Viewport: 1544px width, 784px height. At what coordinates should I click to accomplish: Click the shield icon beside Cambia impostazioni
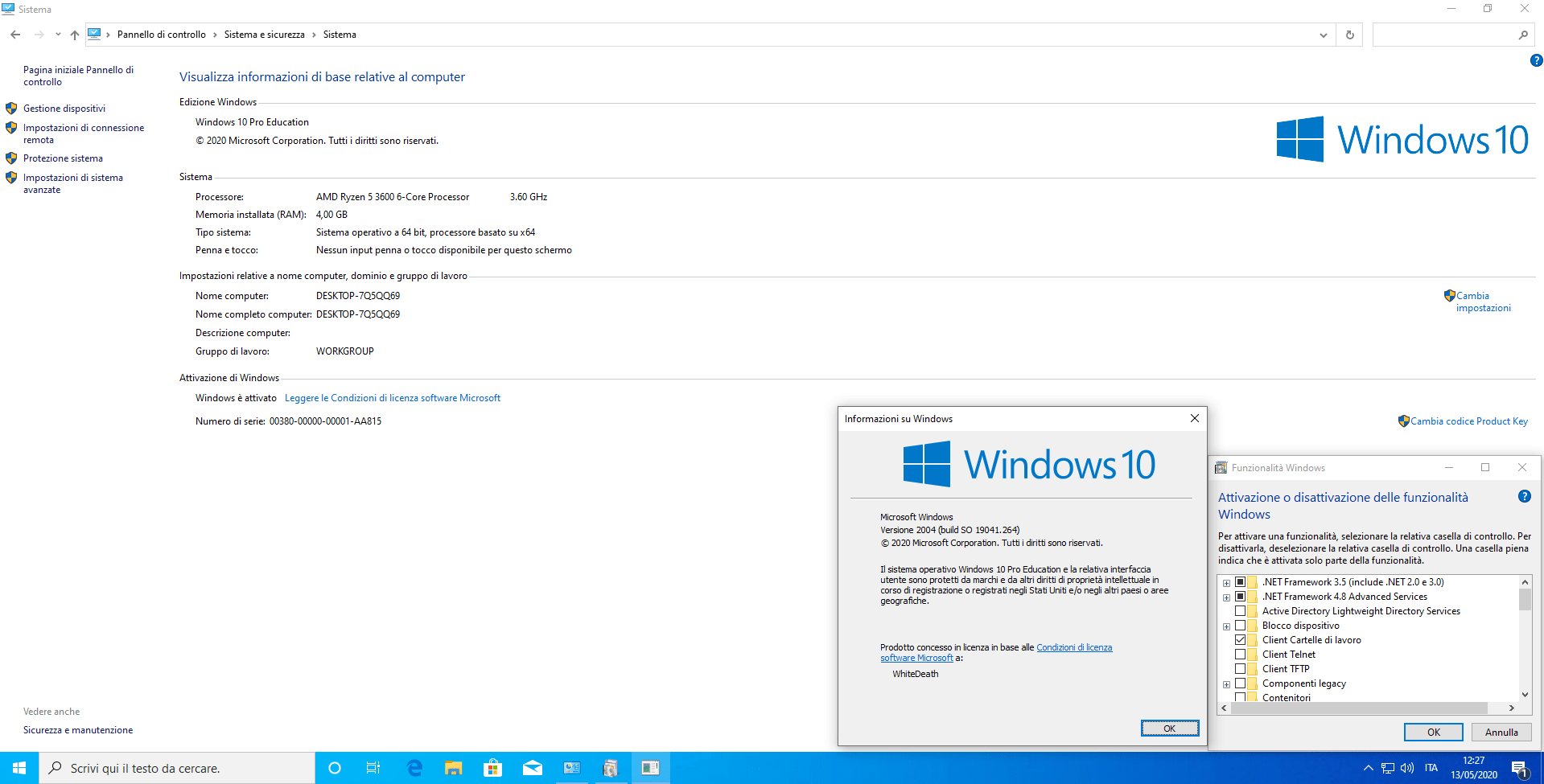1449,296
